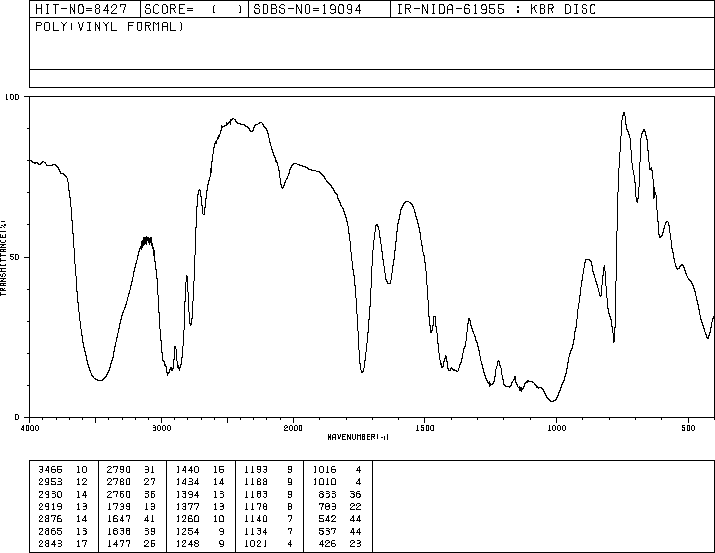Click the 3000 x-axis tick label
The image size is (715, 553).
coord(161,428)
